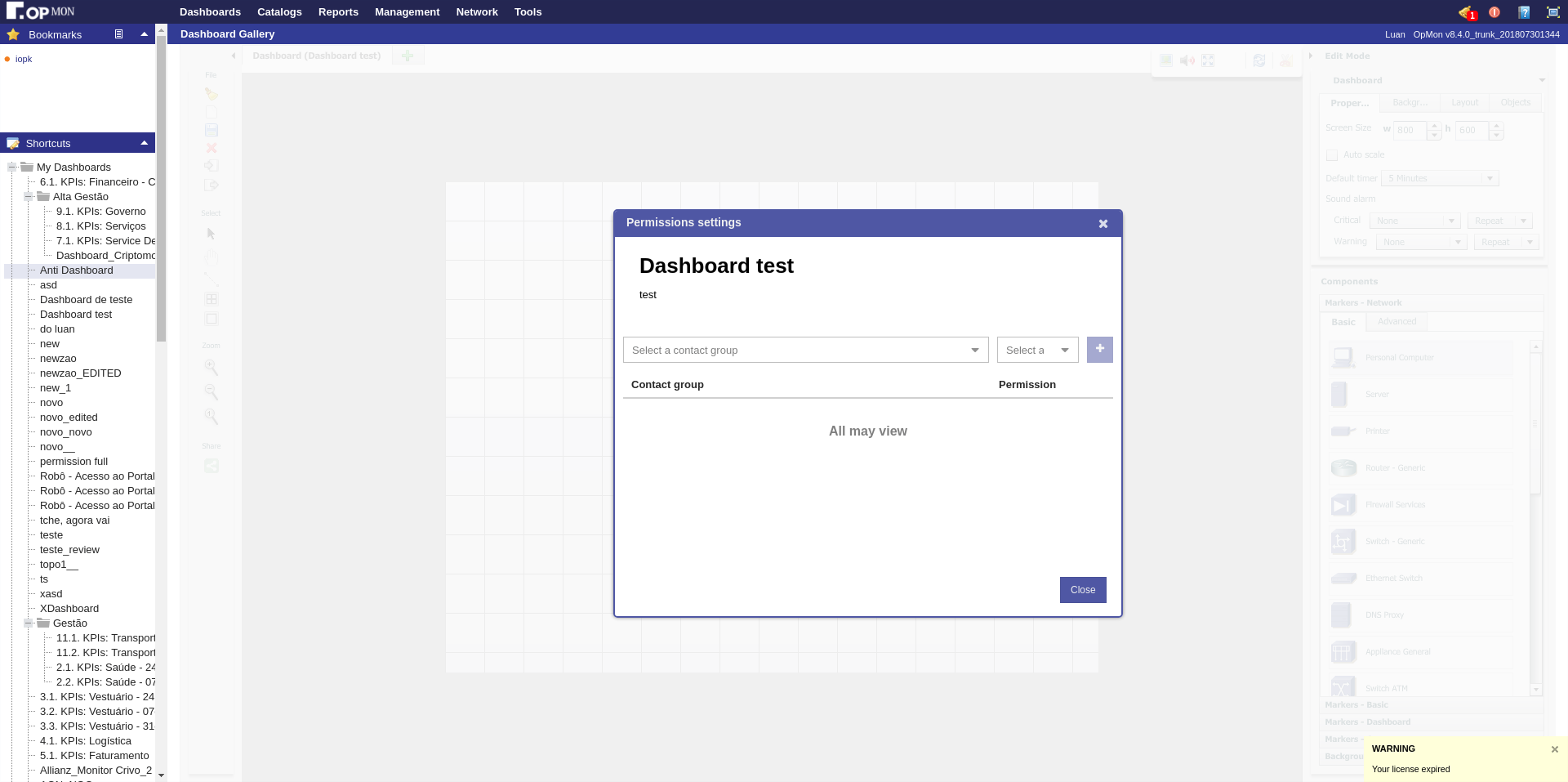Open the Dashboards menu
The width and height of the screenshot is (1568, 782).
(209, 11)
